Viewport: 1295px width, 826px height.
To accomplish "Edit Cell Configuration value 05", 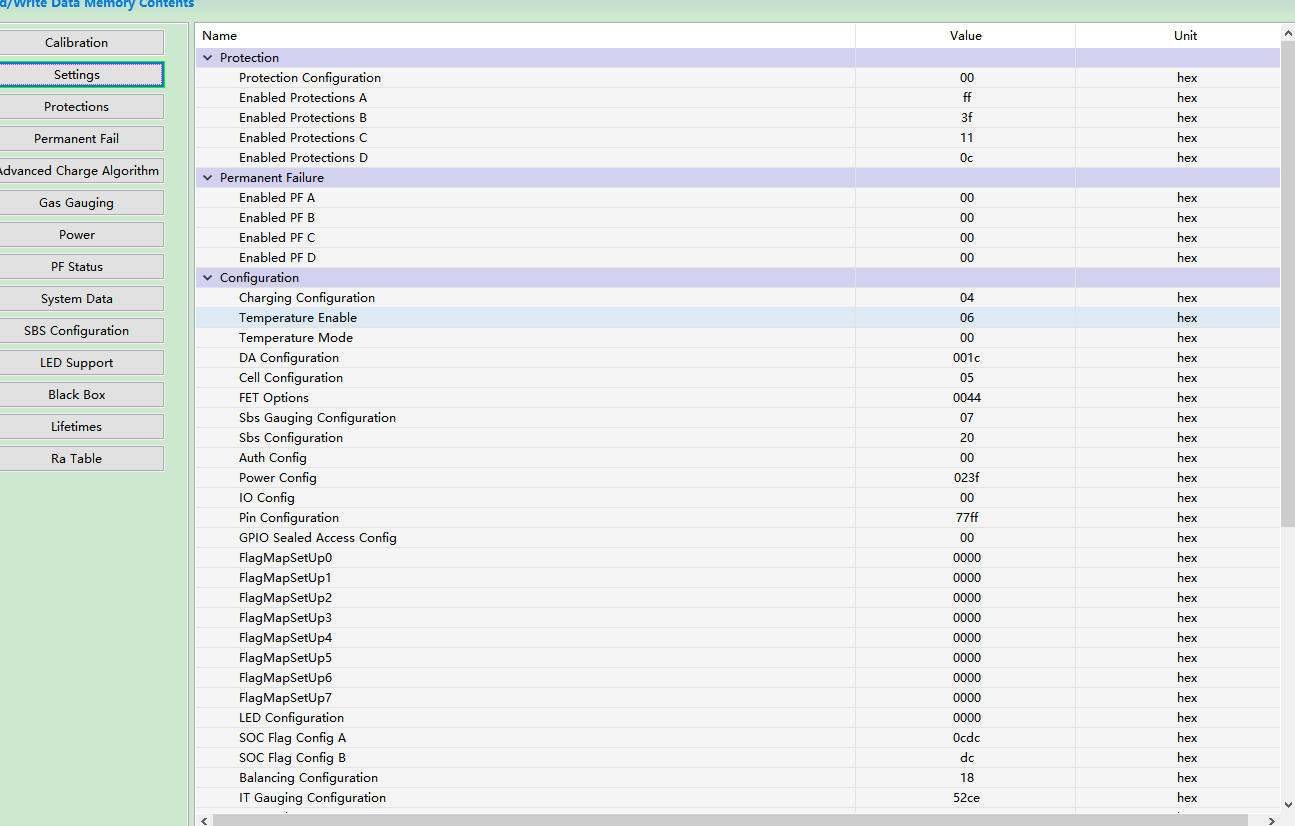I will click(966, 378).
